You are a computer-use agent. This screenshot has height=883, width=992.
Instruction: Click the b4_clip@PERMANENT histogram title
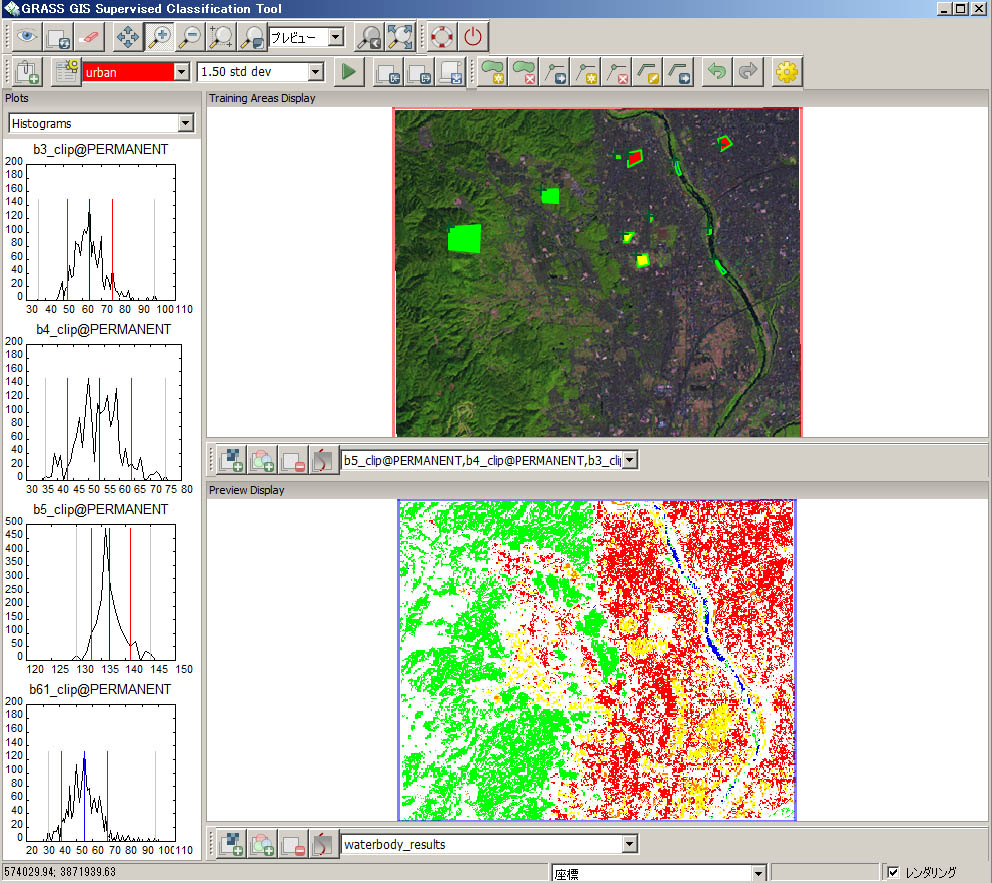click(x=103, y=330)
